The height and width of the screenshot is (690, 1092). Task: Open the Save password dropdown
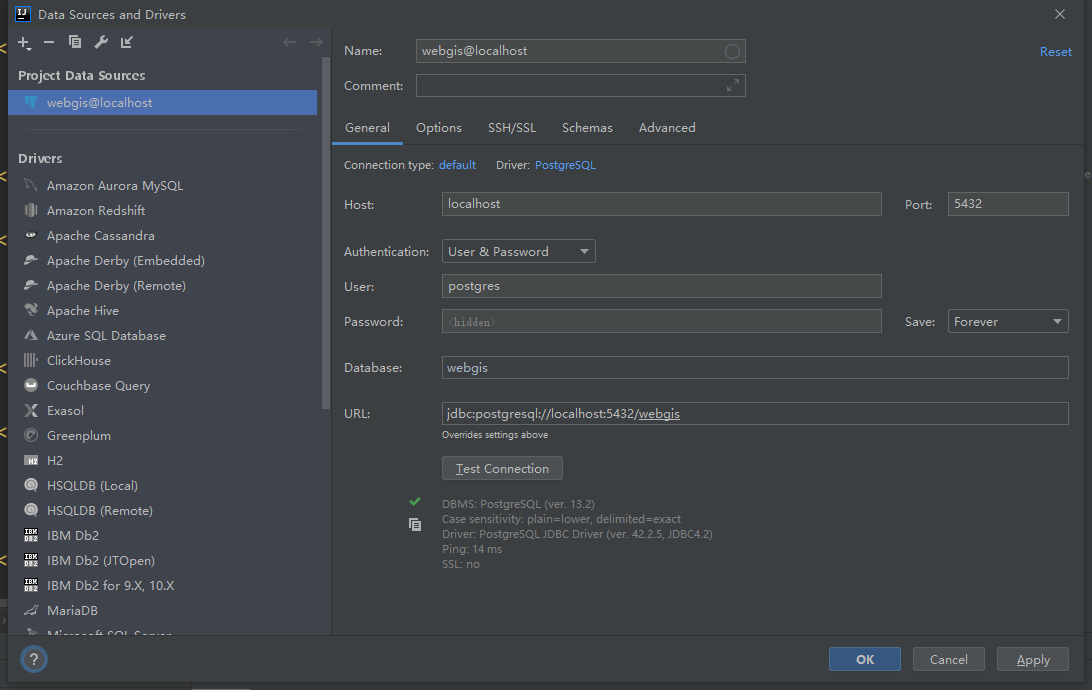tap(1008, 322)
